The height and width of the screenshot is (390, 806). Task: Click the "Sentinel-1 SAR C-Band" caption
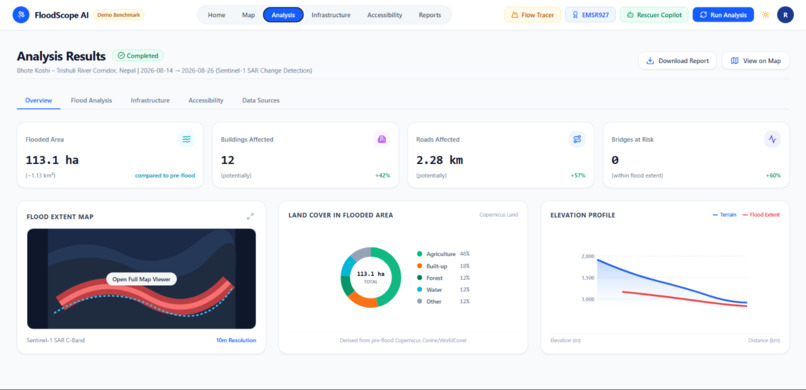(56, 340)
